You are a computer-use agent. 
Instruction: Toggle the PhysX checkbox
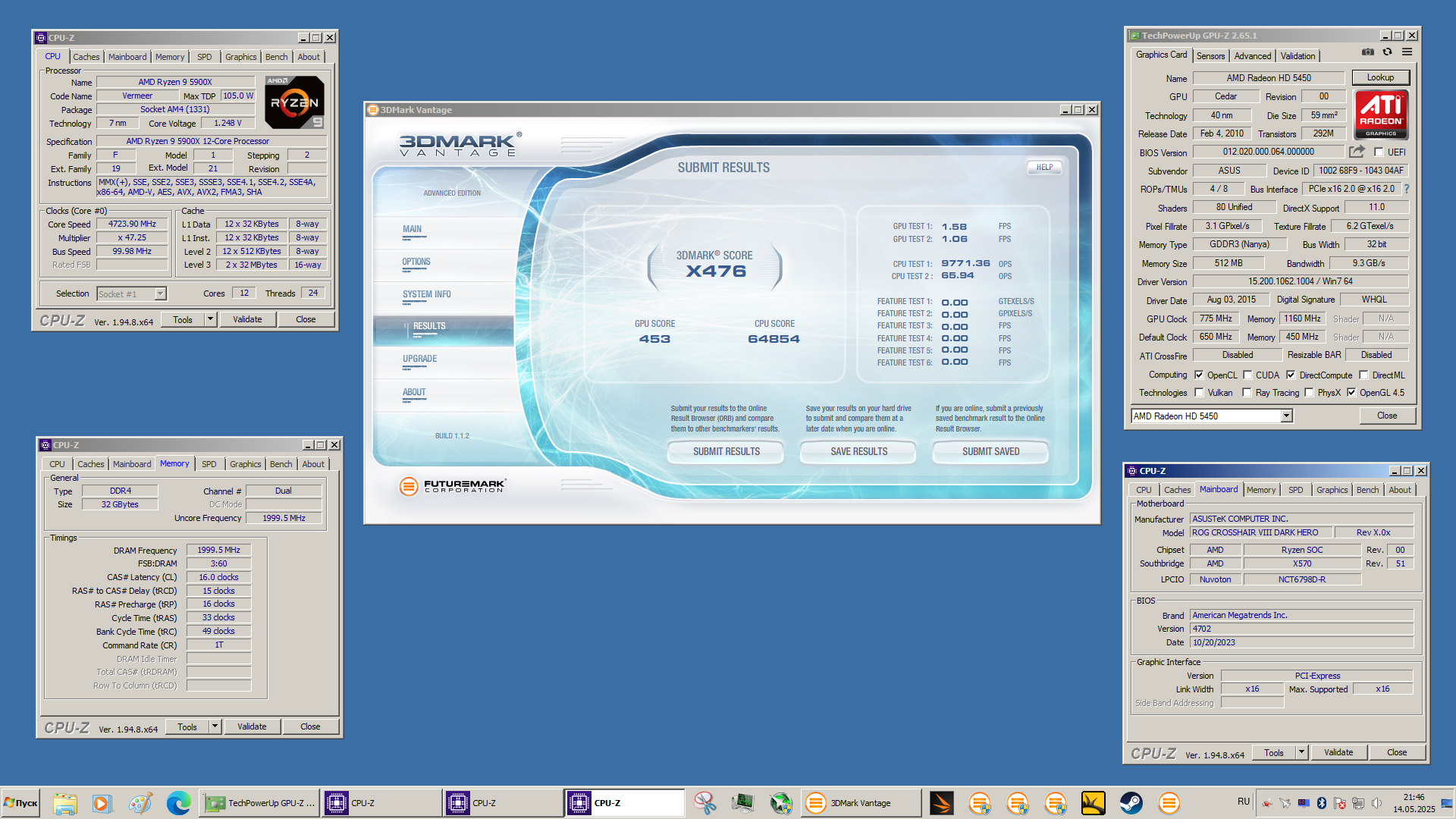(1309, 392)
